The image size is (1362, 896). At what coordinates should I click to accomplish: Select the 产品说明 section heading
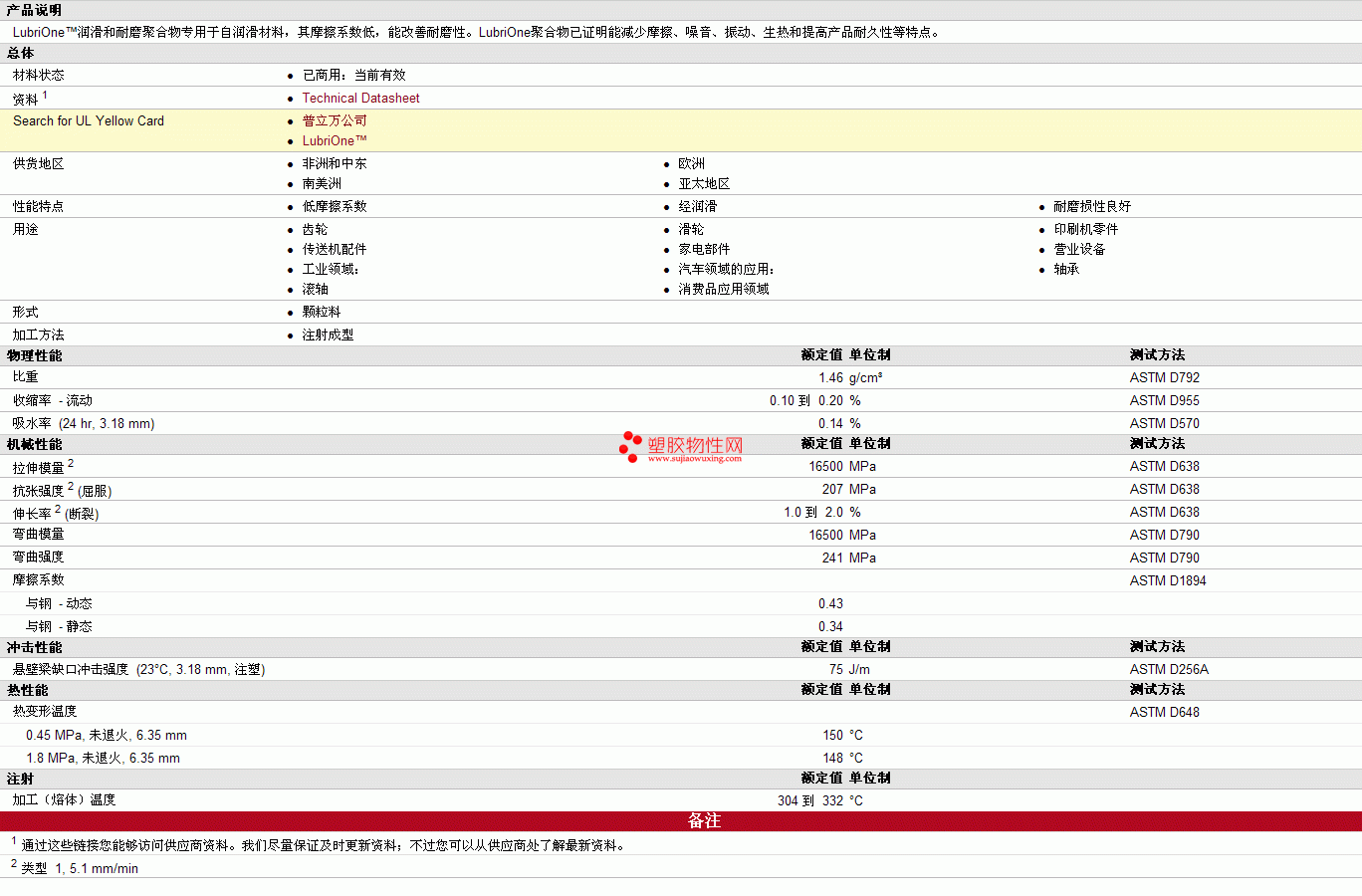click(x=34, y=10)
